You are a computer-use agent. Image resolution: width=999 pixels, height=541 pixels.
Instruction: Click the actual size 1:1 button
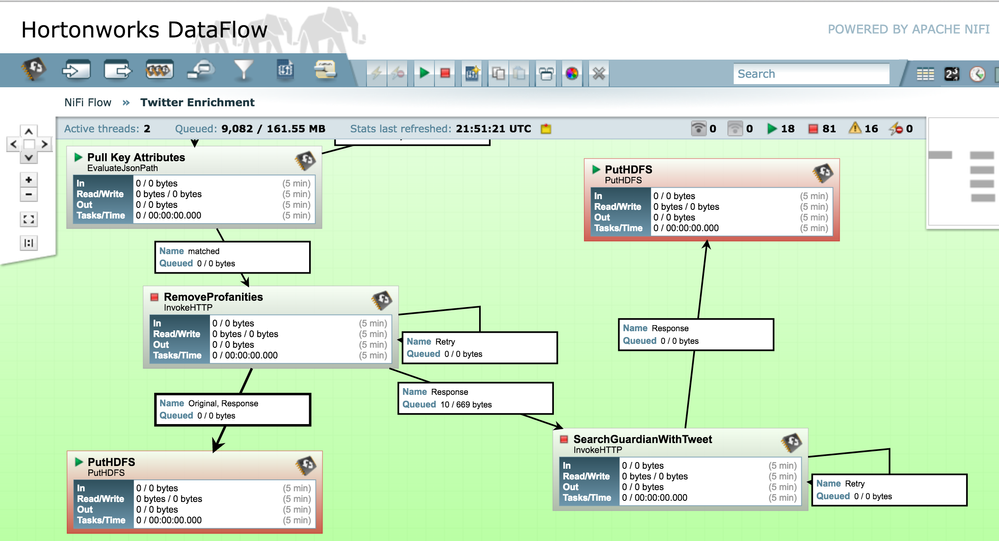[28, 243]
